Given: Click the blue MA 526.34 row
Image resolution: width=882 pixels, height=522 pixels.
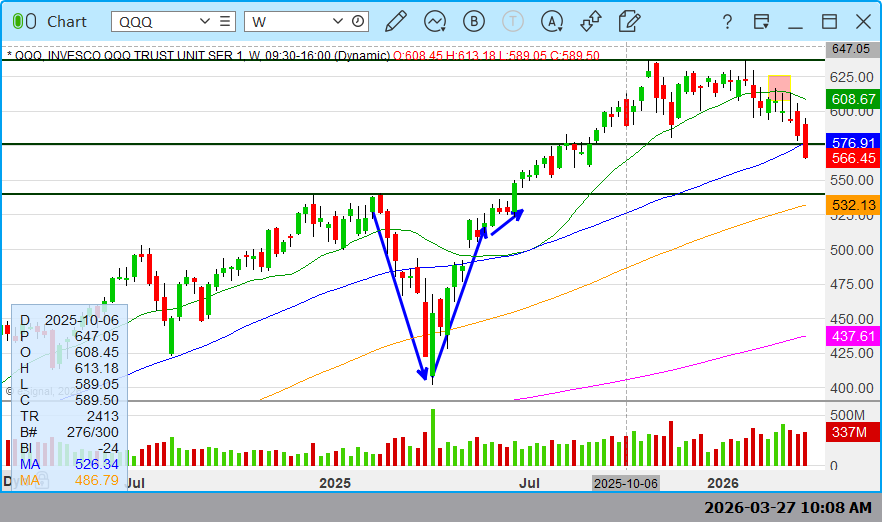Looking at the screenshot, I should pos(69,464).
